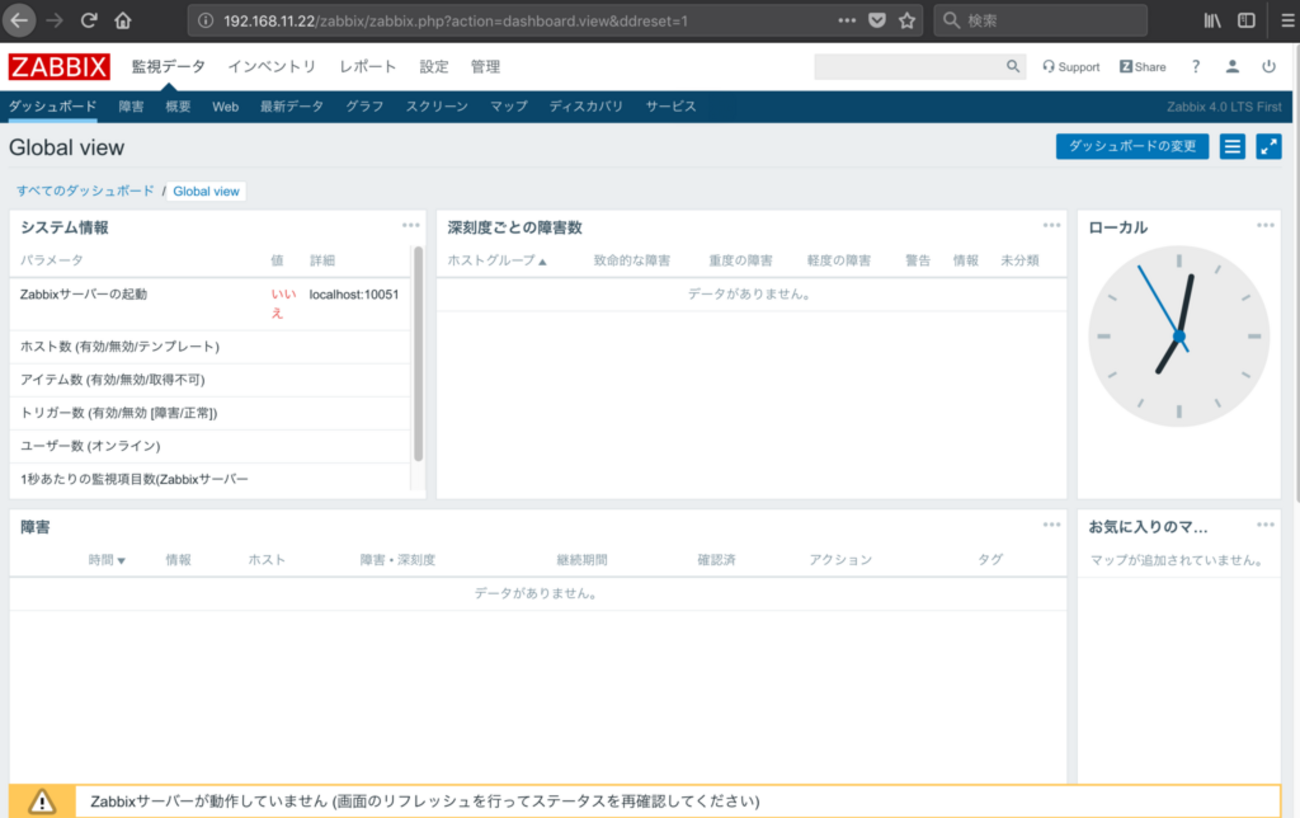Open the 設定 menu

[x=434, y=67]
